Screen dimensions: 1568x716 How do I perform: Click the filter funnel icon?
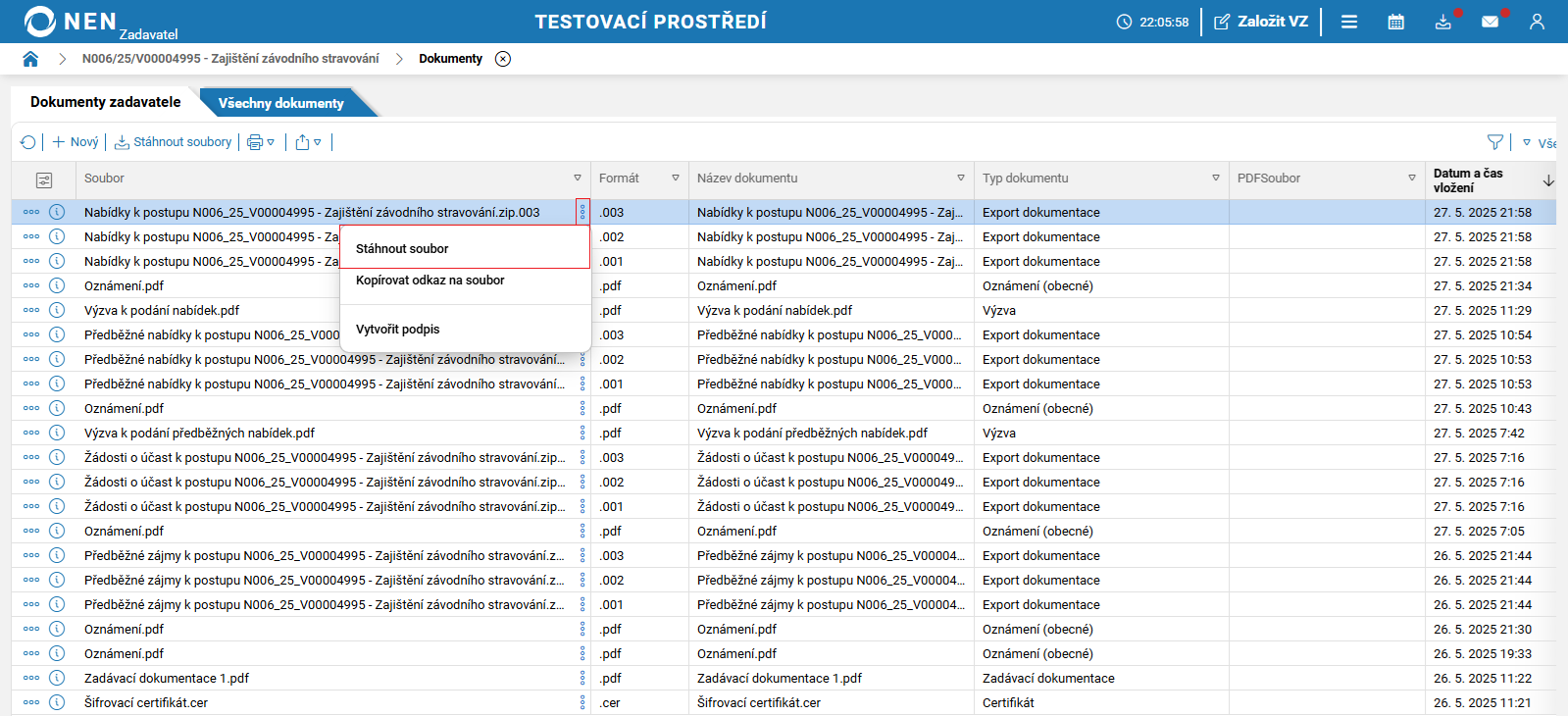1494,142
